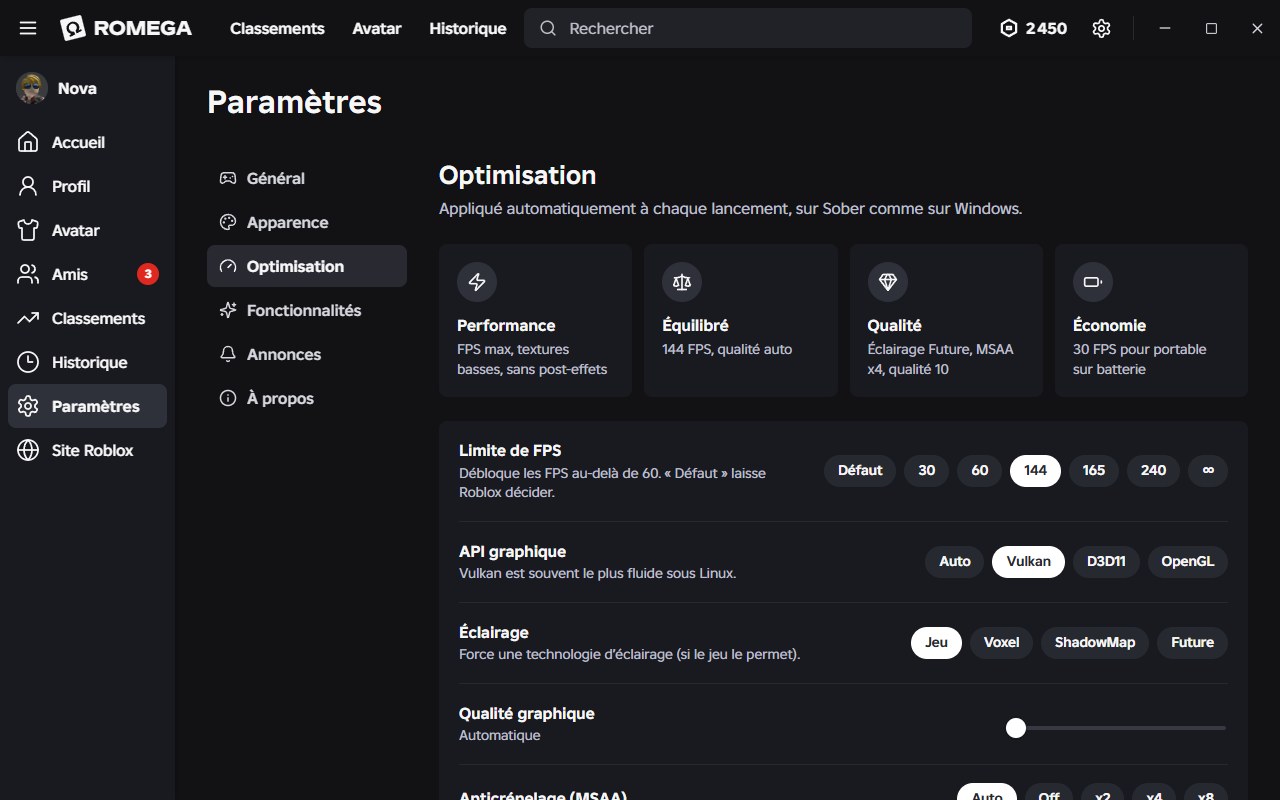Switch to Fonctionnalités settings tab
This screenshot has height=800, width=1280.
click(x=307, y=310)
